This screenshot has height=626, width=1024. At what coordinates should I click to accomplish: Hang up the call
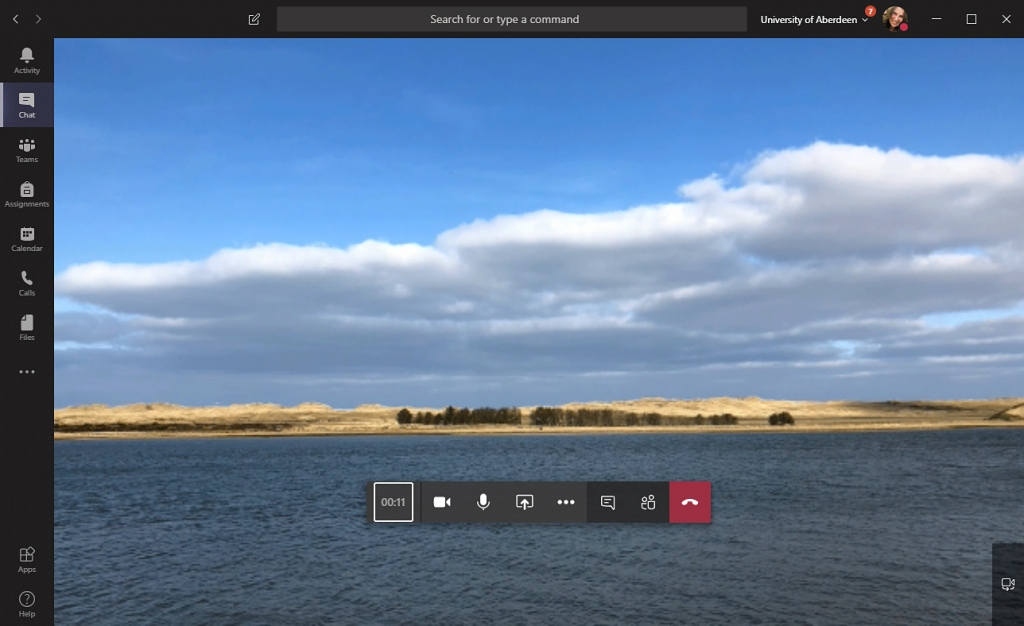[x=690, y=502]
